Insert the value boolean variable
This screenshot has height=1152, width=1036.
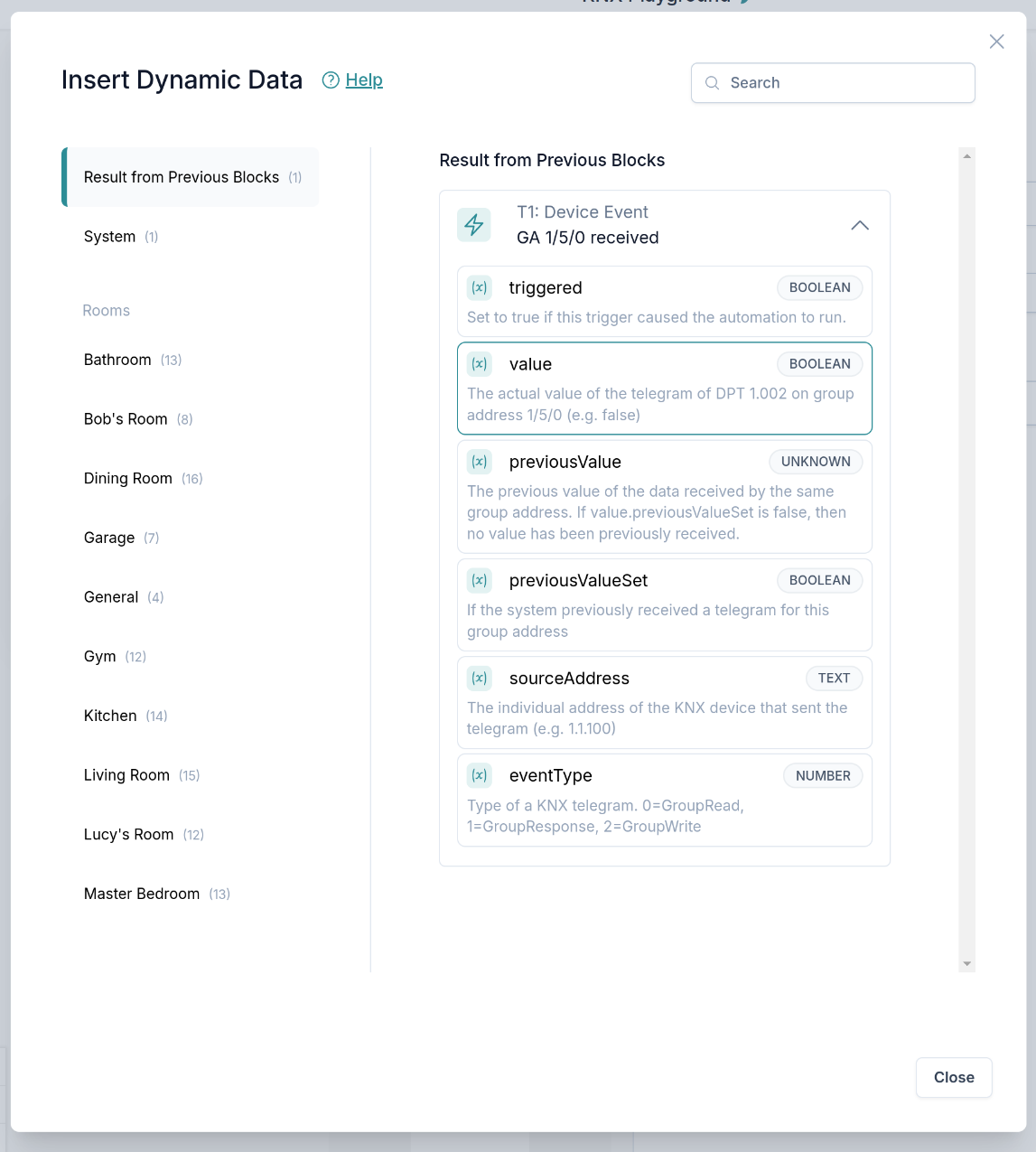tap(664, 389)
